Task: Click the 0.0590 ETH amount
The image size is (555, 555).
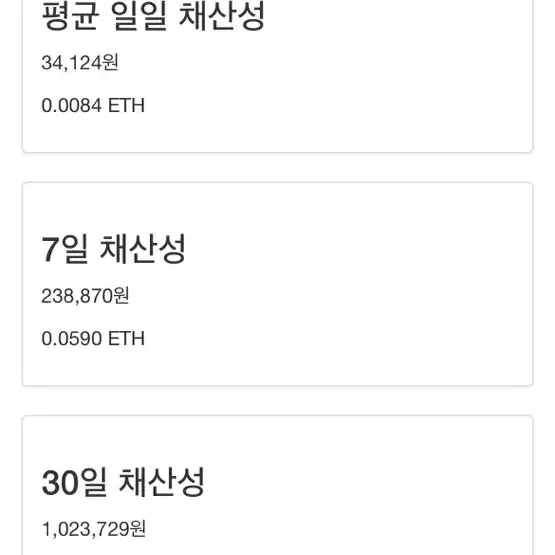Action: (x=93, y=338)
